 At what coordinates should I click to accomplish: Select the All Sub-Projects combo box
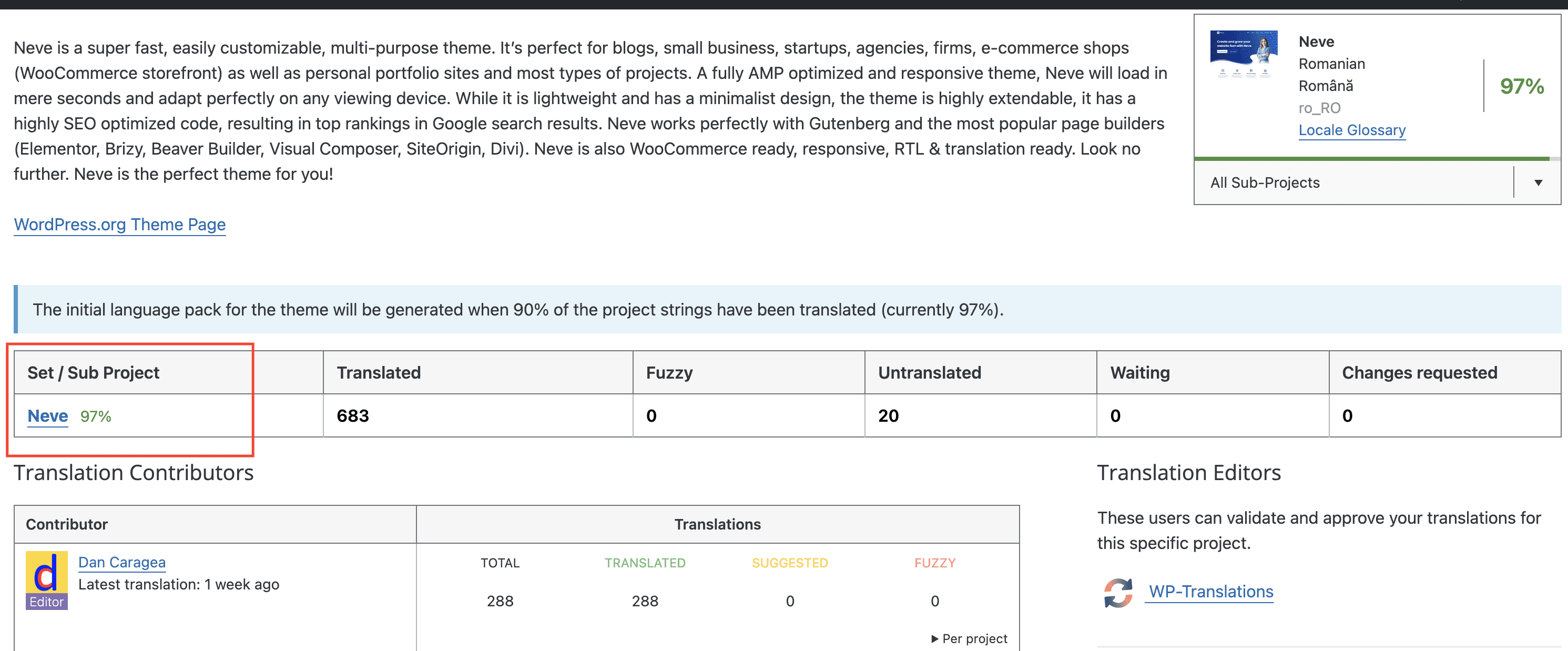point(1357,182)
